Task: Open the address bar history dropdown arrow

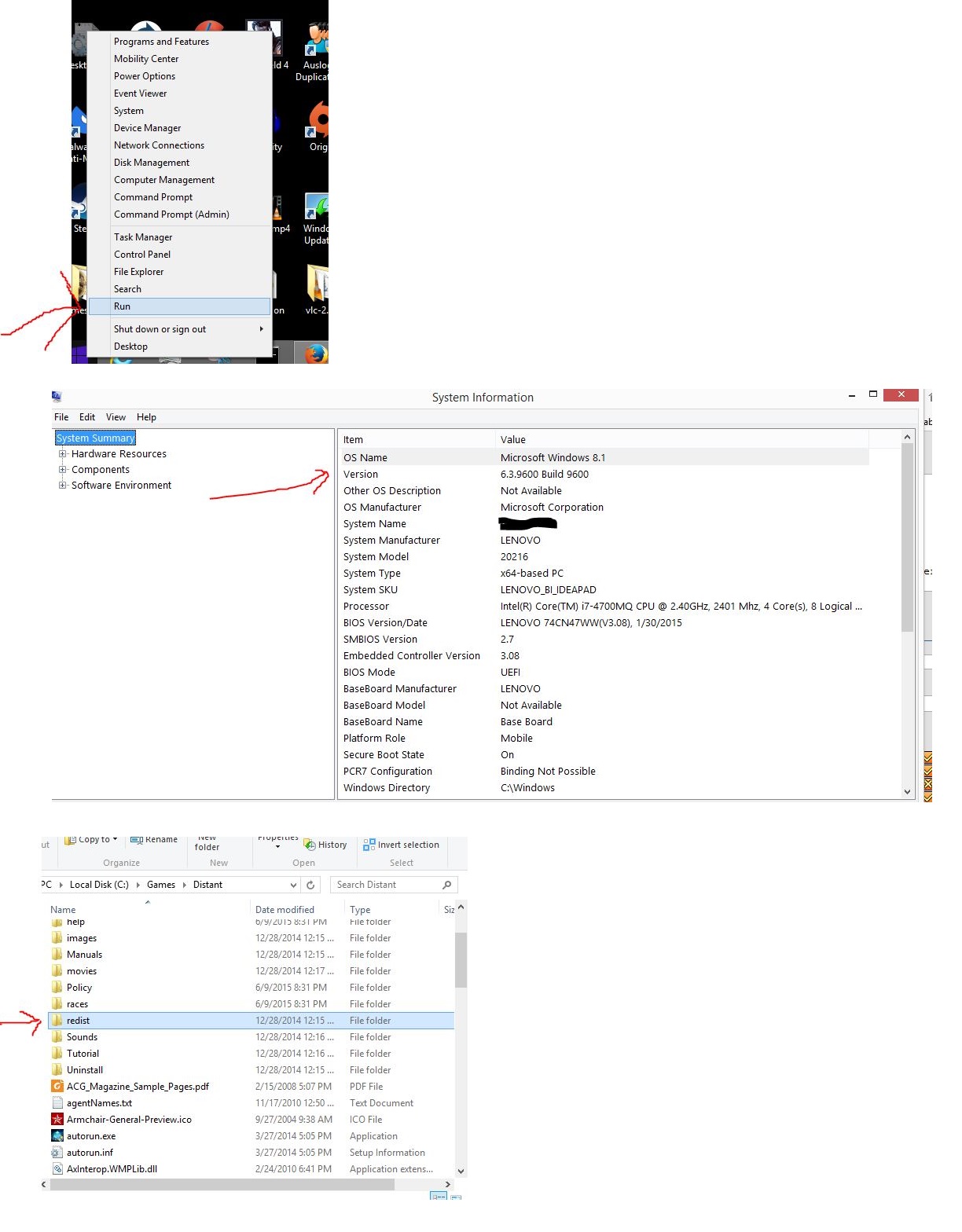Action: [x=294, y=885]
